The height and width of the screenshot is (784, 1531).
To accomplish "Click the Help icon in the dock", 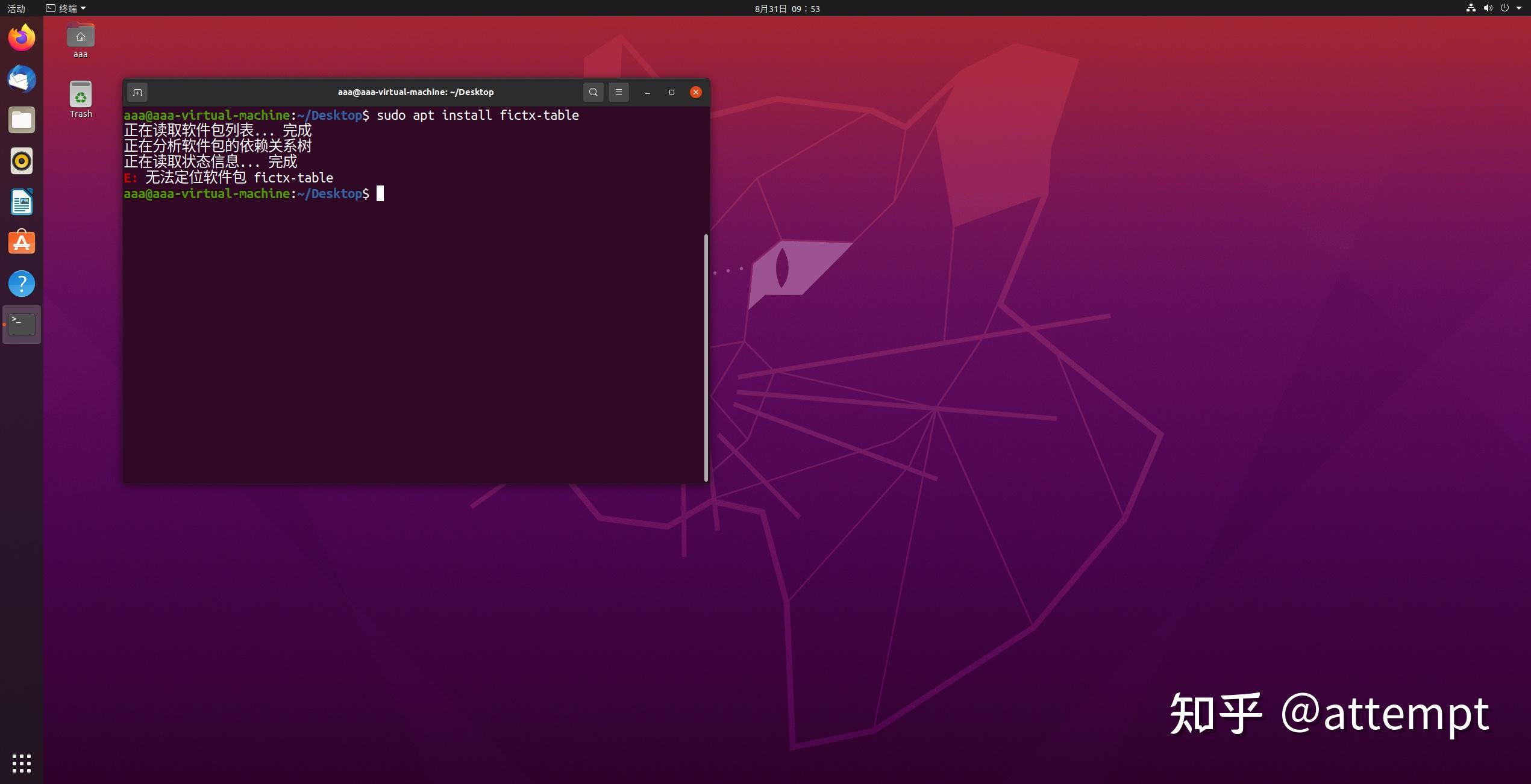I will pyautogui.click(x=21, y=282).
